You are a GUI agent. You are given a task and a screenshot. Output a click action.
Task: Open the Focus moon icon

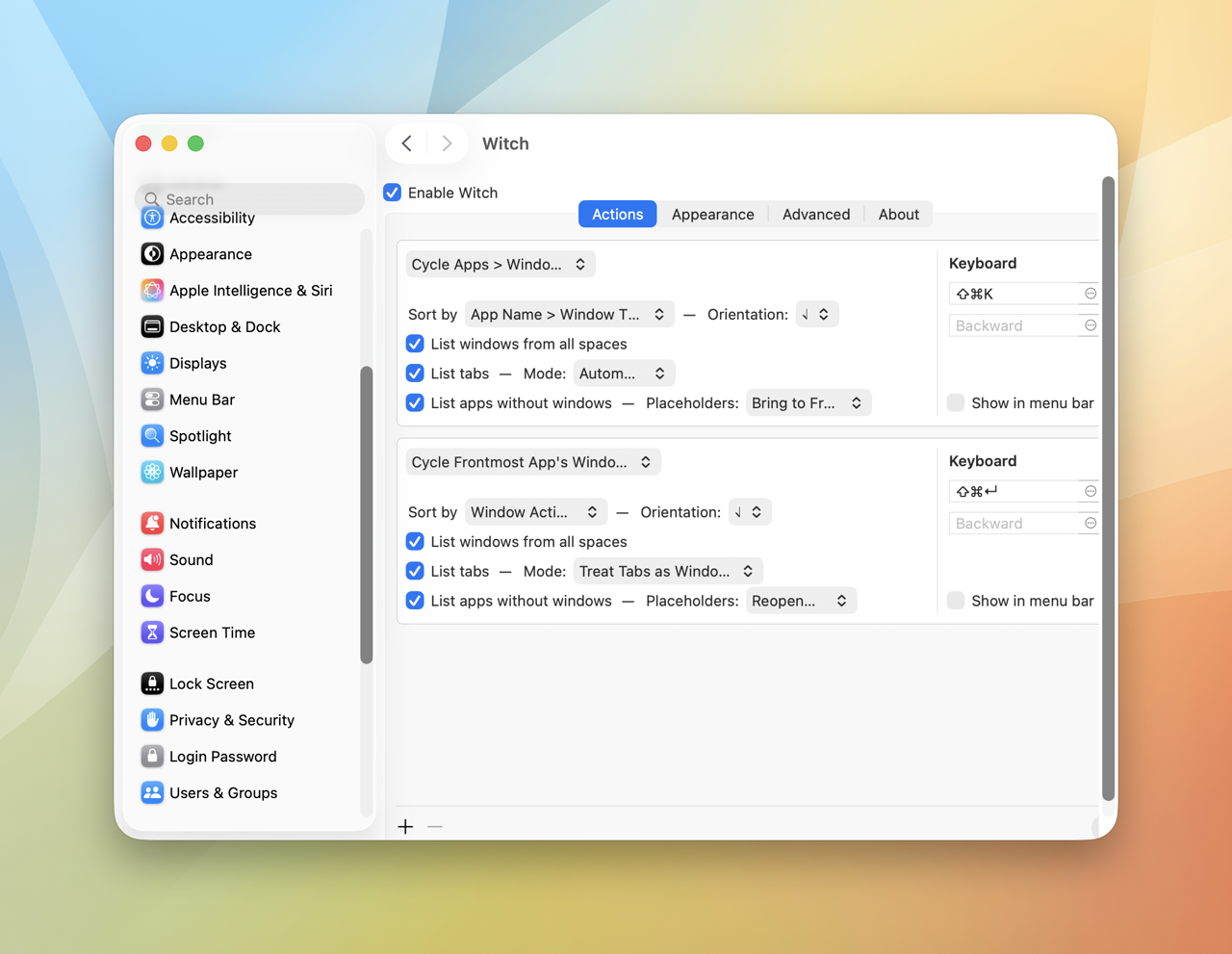(152, 597)
